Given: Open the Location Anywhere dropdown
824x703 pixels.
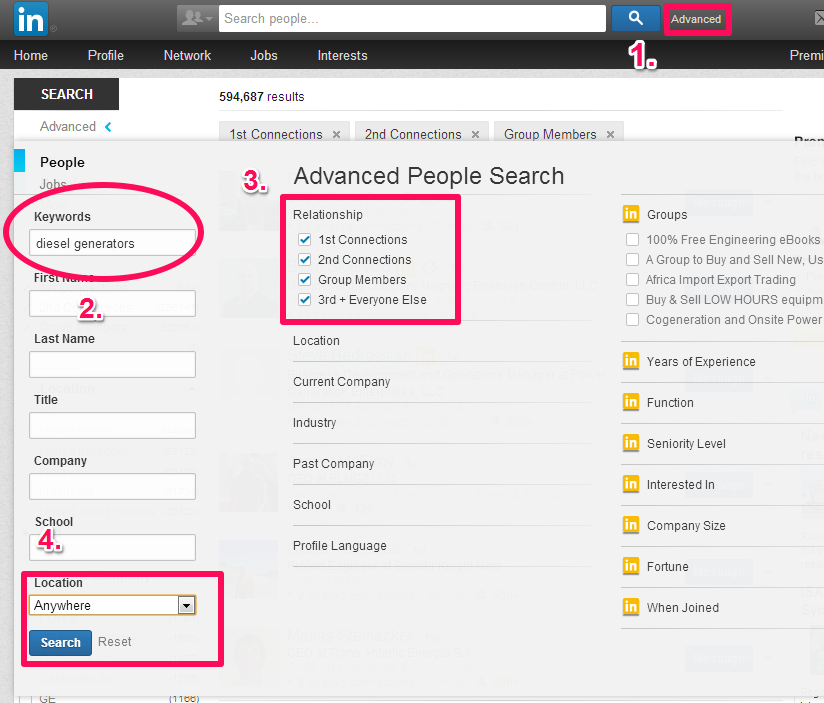Looking at the screenshot, I should pos(112,605).
